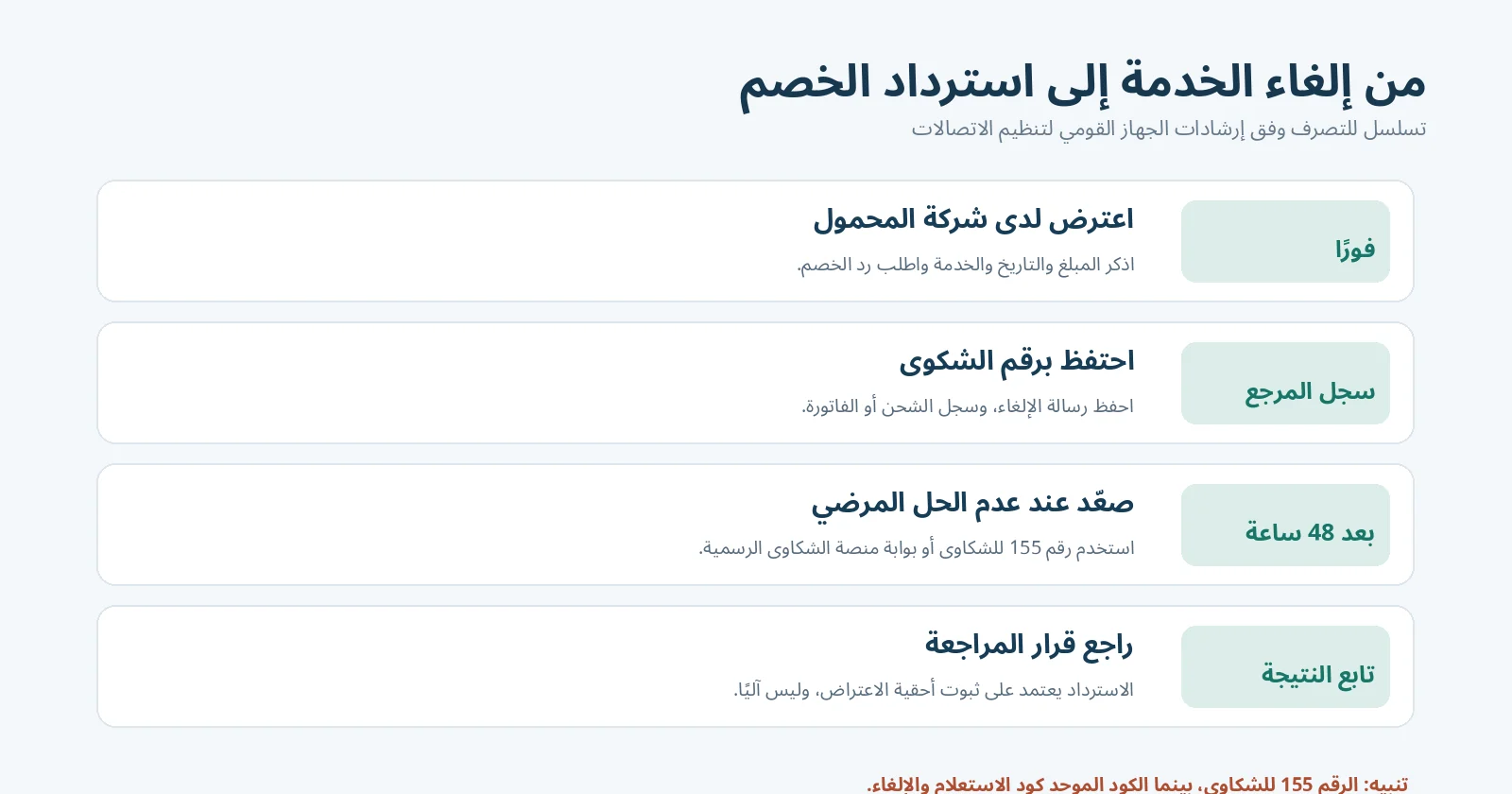
Task: Click the "فورًا" step badge
Action: point(1285,241)
